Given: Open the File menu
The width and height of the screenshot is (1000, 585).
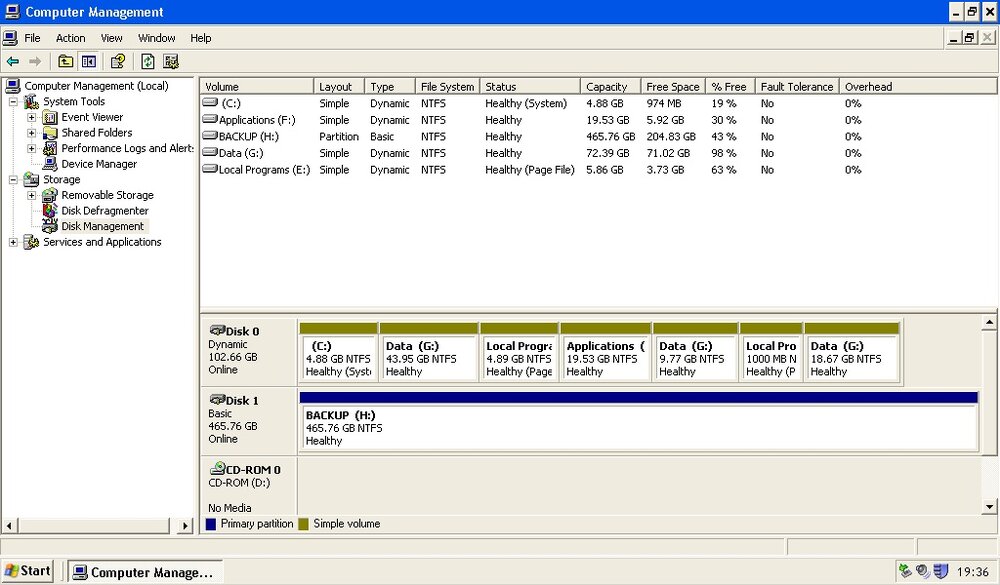Looking at the screenshot, I should [32, 38].
